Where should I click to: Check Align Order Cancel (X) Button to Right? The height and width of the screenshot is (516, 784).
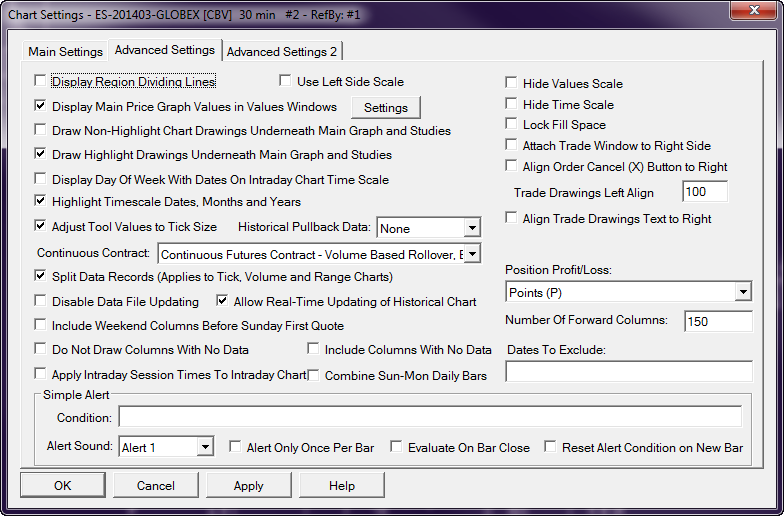pyautogui.click(x=511, y=166)
